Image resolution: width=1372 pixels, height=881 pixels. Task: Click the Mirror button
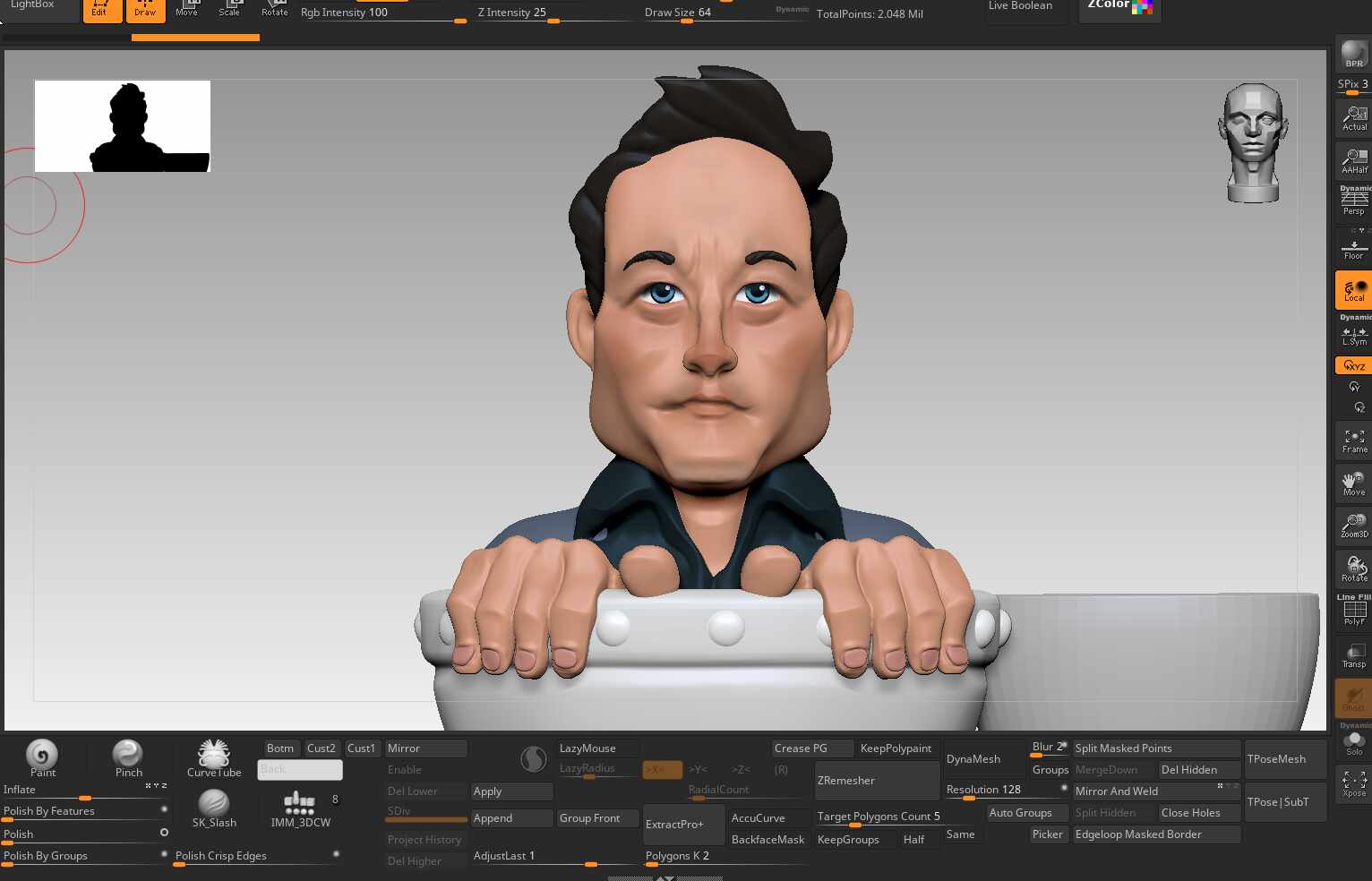(425, 748)
